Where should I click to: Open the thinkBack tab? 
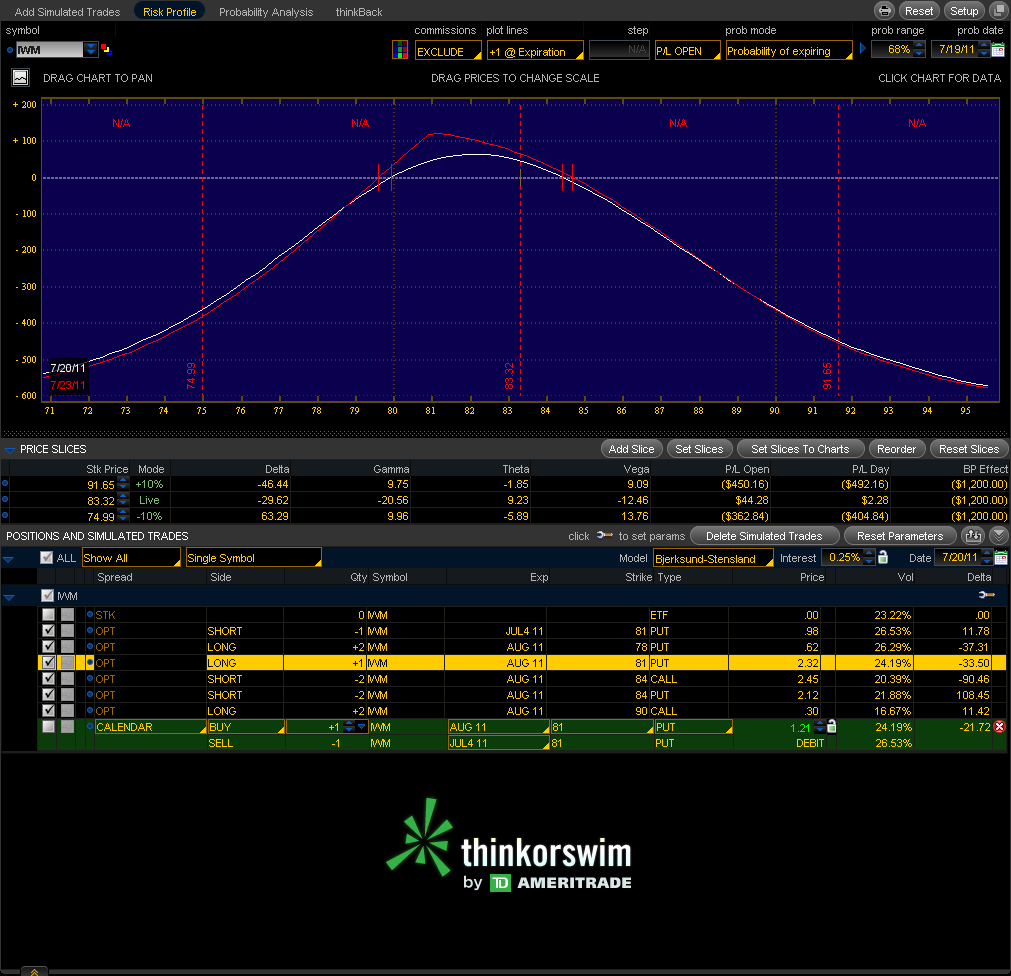pos(358,12)
